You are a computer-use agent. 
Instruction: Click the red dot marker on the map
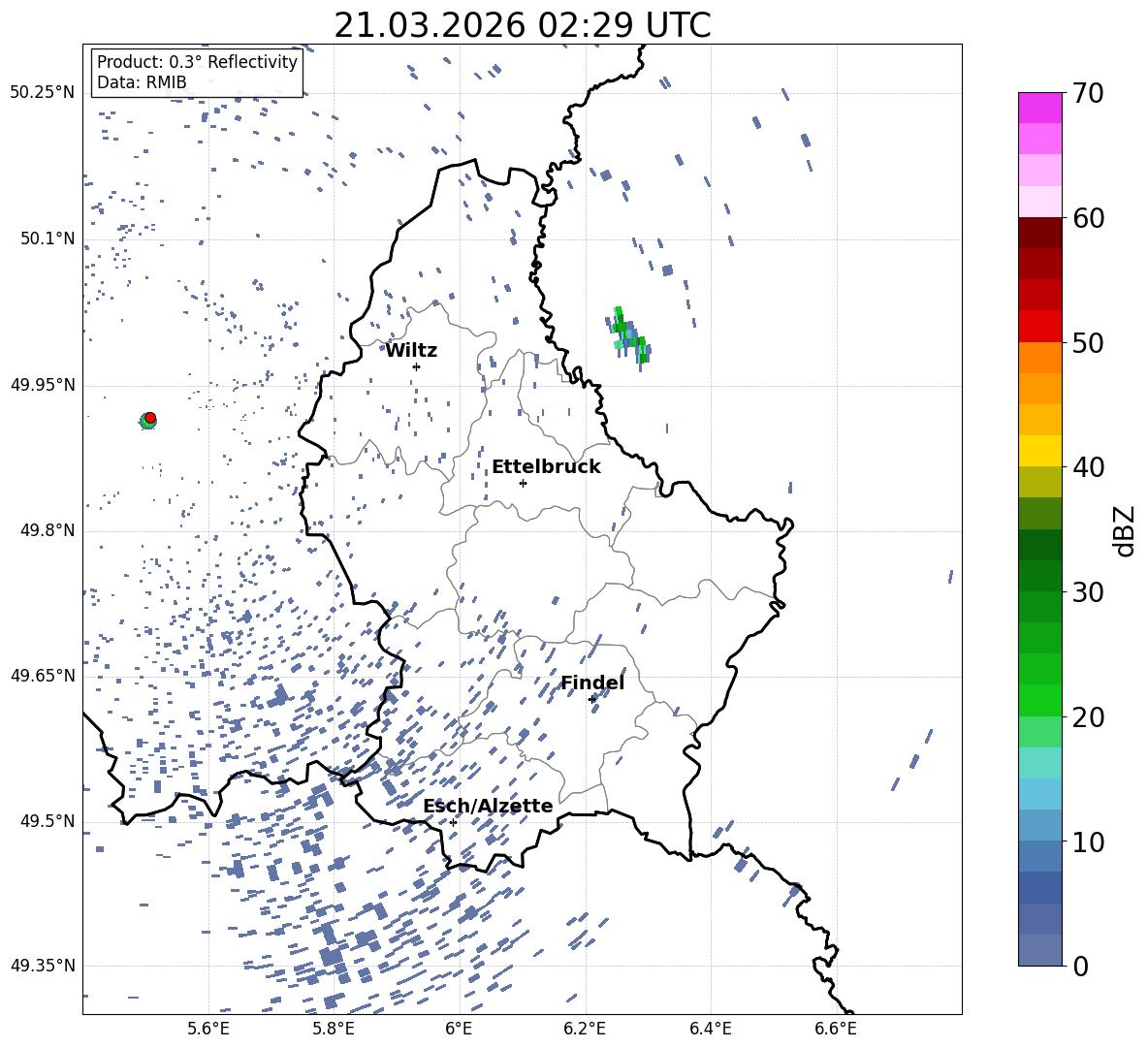click(150, 418)
